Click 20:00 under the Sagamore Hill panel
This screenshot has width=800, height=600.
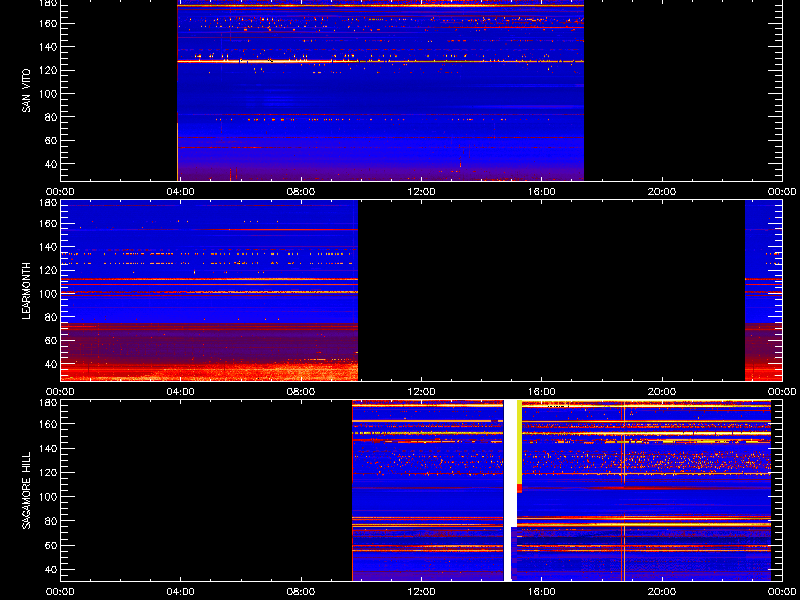[662, 592]
